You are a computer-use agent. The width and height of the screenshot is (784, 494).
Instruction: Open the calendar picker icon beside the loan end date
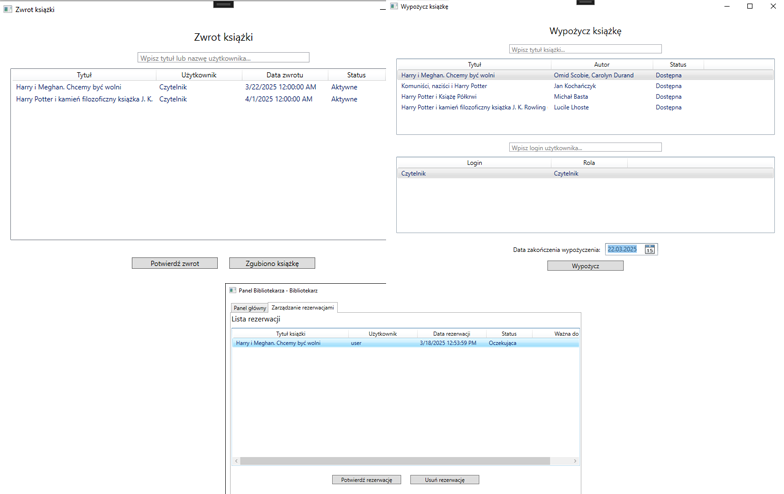[650, 249]
